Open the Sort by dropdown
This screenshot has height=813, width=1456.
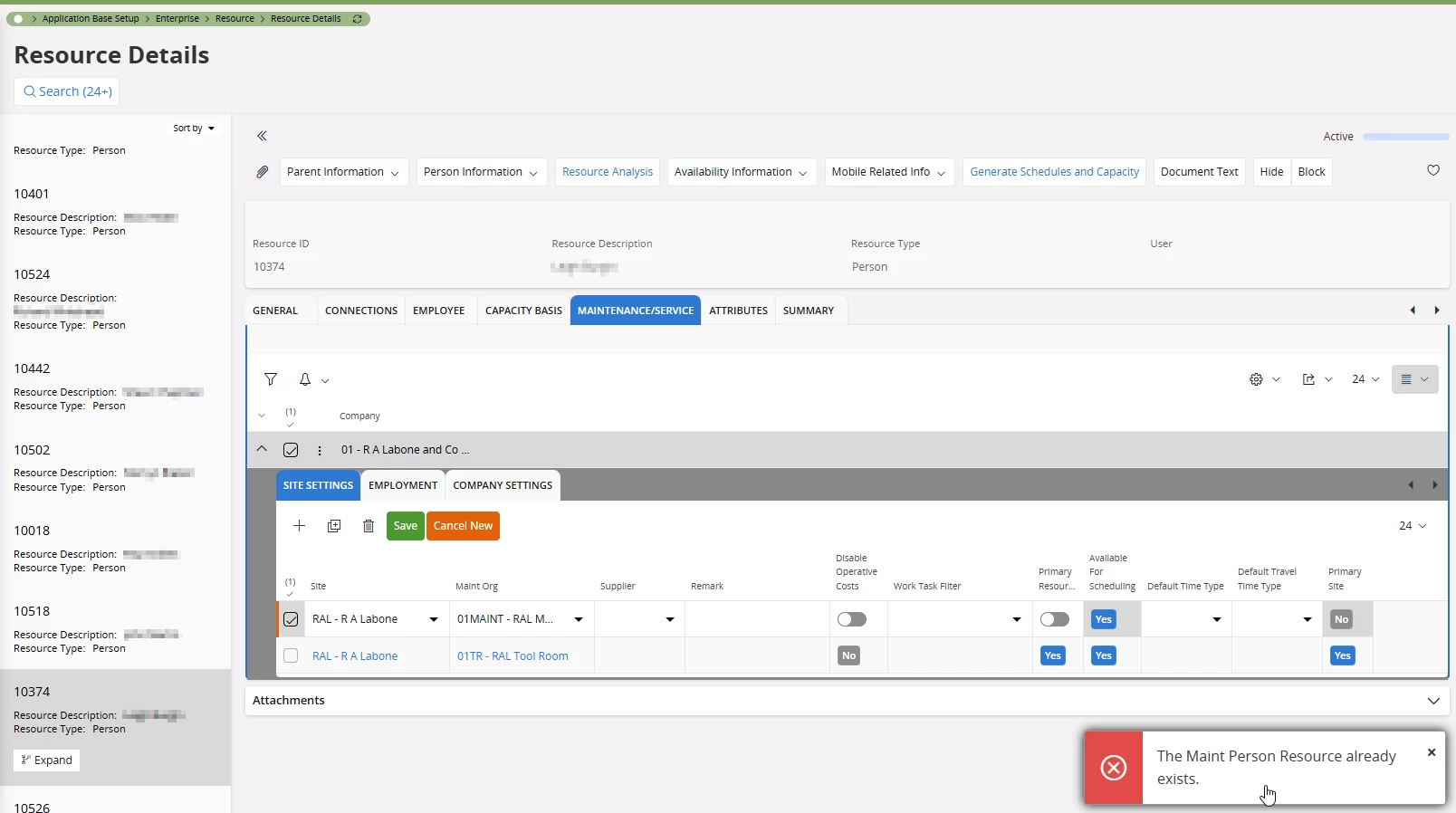pyautogui.click(x=194, y=129)
